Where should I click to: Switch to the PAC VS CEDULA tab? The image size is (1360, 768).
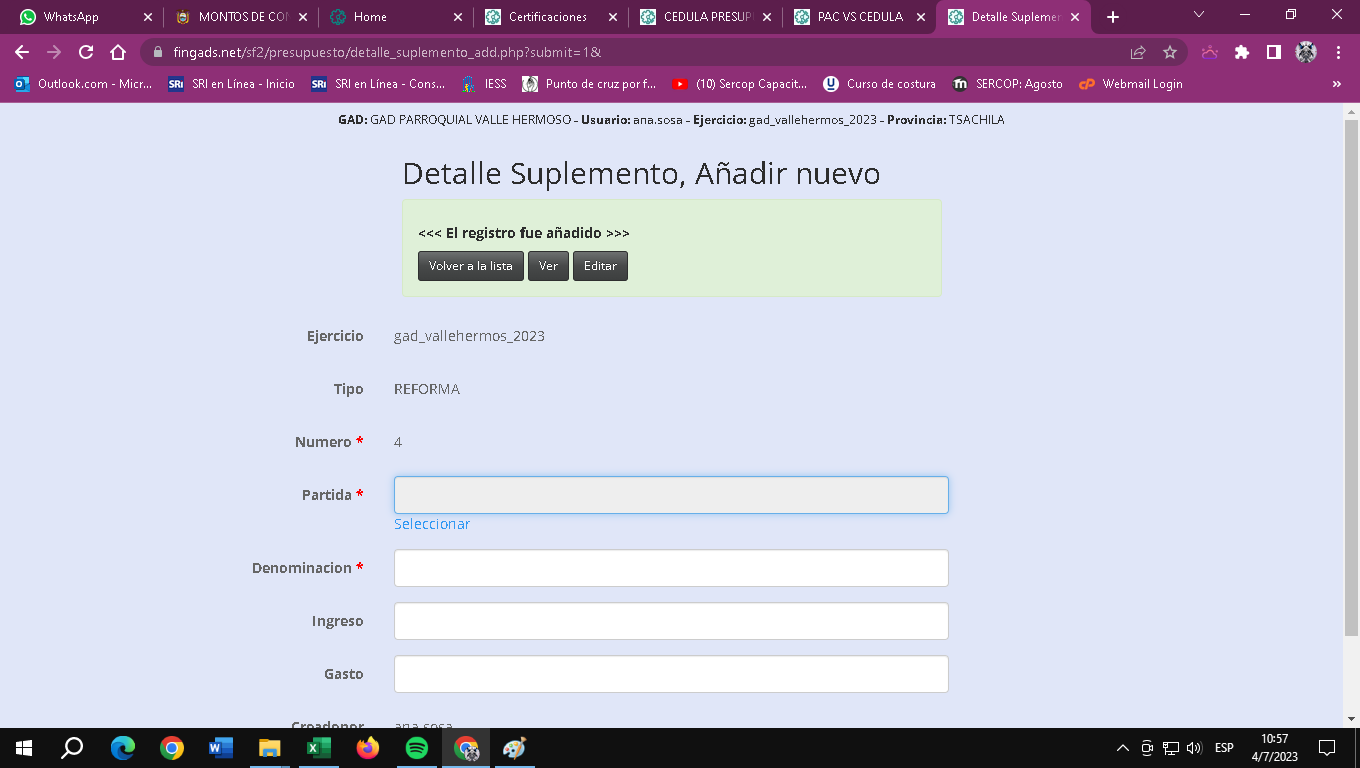point(859,17)
